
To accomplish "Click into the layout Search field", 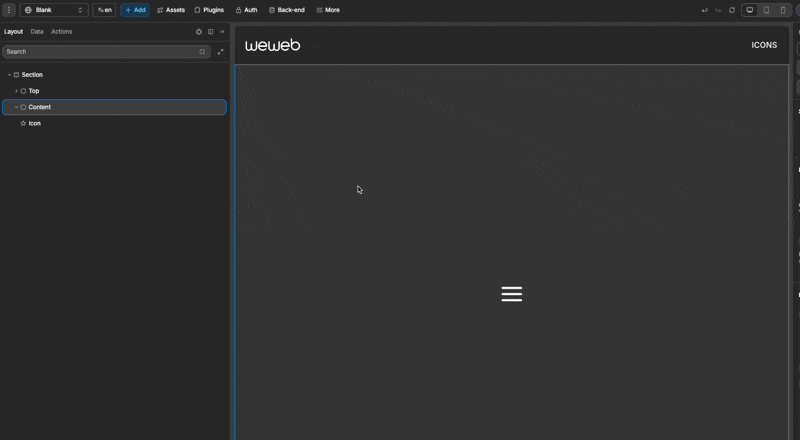I will pos(106,52).
